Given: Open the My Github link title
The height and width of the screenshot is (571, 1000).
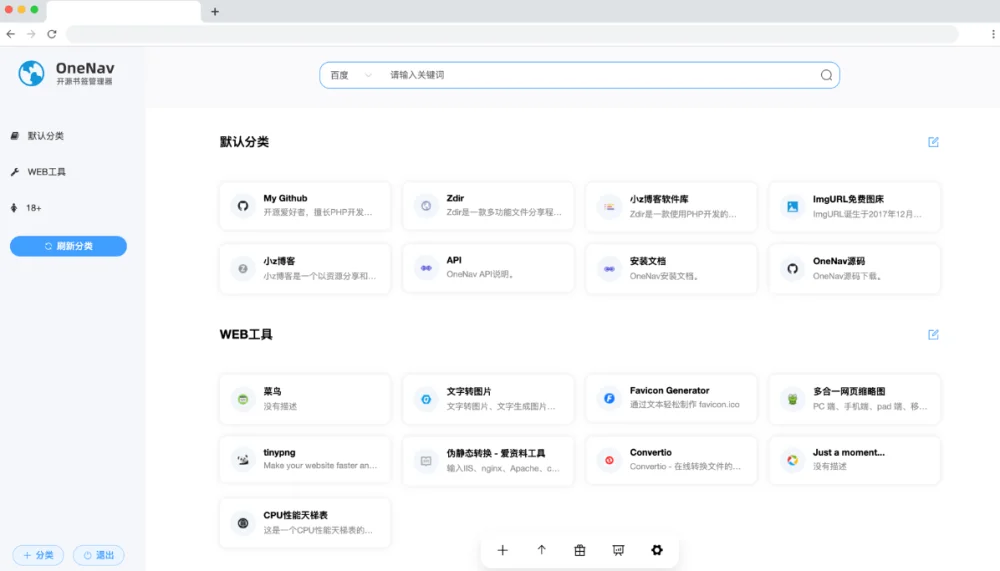Looking at the screenshot, I should pyautogui.click(x=285, y=198).
